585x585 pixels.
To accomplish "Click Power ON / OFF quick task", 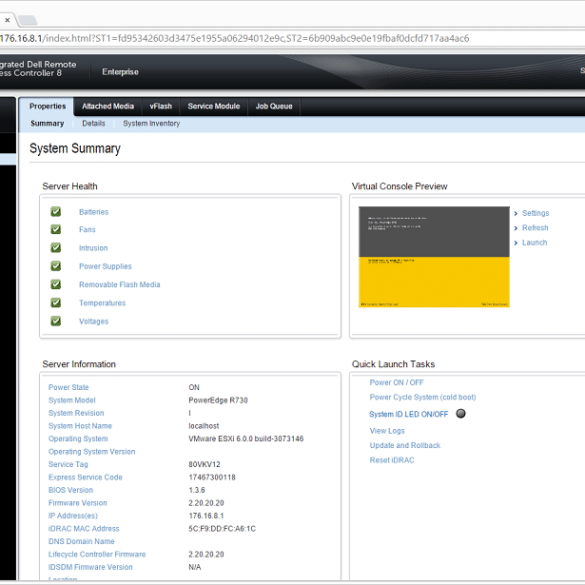I will tap(396, 382).
